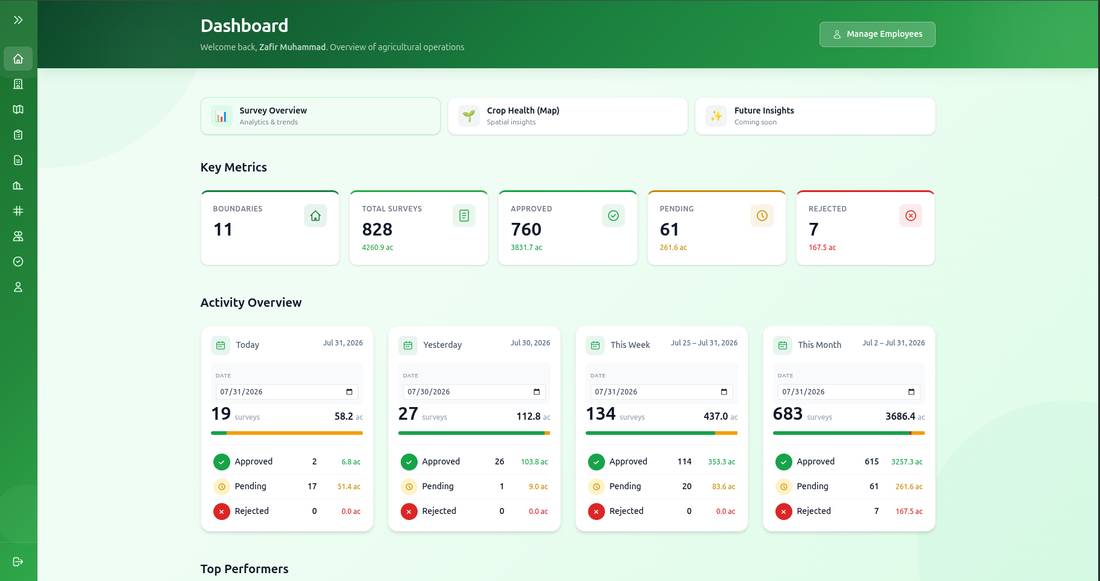Click the checkmark icon in Approved metric card
The width and height of the screenshot is (1100, 581).
click(x=613, y=216)
